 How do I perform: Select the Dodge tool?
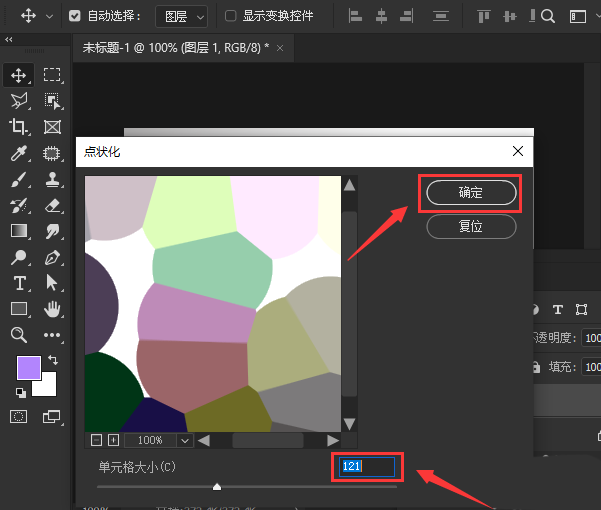pos(18,257)
